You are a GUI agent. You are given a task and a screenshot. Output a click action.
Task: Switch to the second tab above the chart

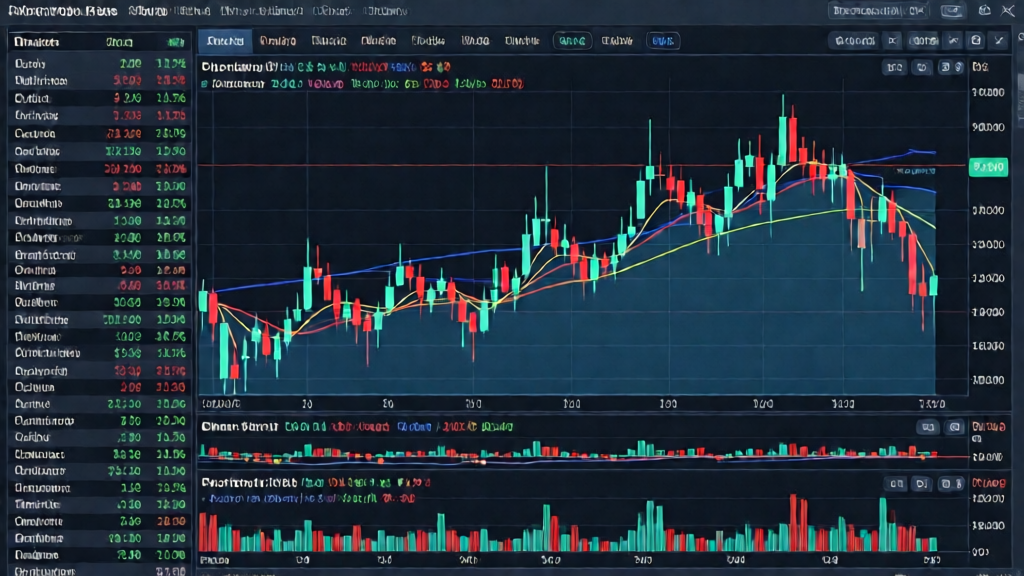point(278,40)
